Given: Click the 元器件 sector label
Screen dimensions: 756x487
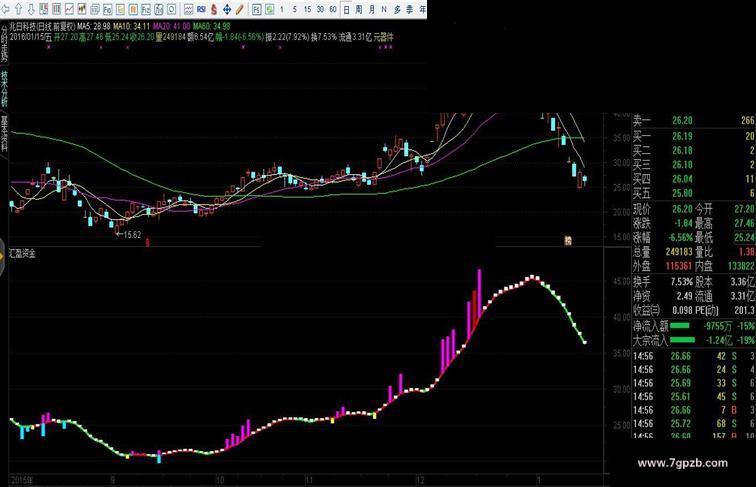Looking at the screenshot, I should [383, 37].
